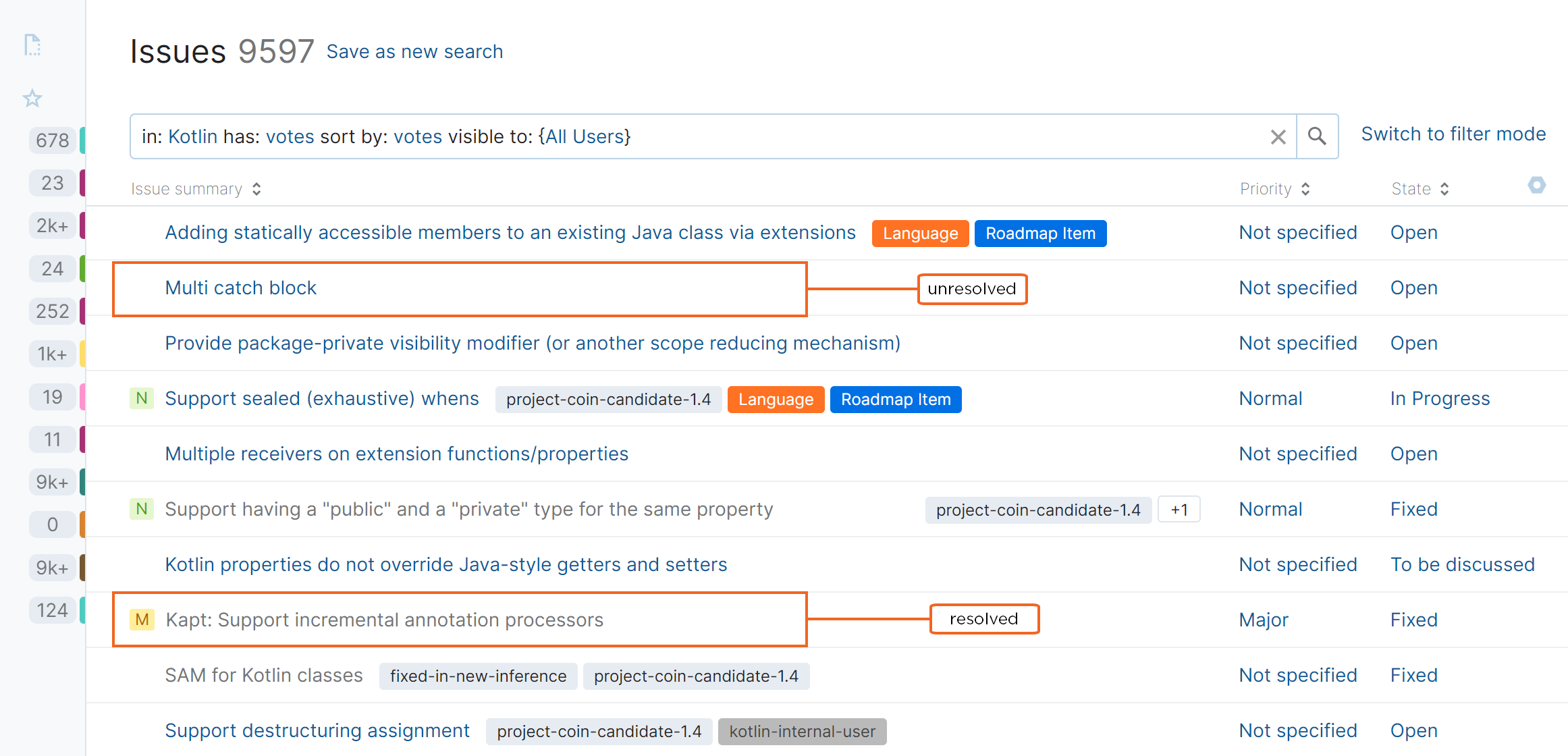Image resolution: width=1568 pixels, height=756 pixels.
Task: Save as new search link
Action: (414, 52)
